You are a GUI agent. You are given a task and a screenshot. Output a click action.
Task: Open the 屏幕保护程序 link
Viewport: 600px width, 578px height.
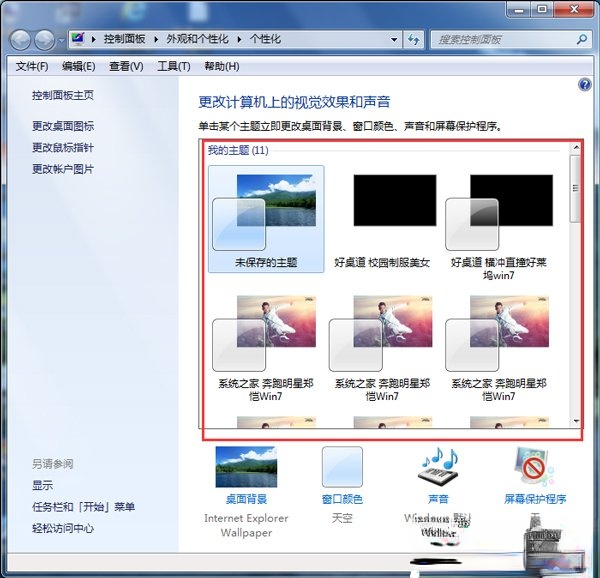coord(535,499)
